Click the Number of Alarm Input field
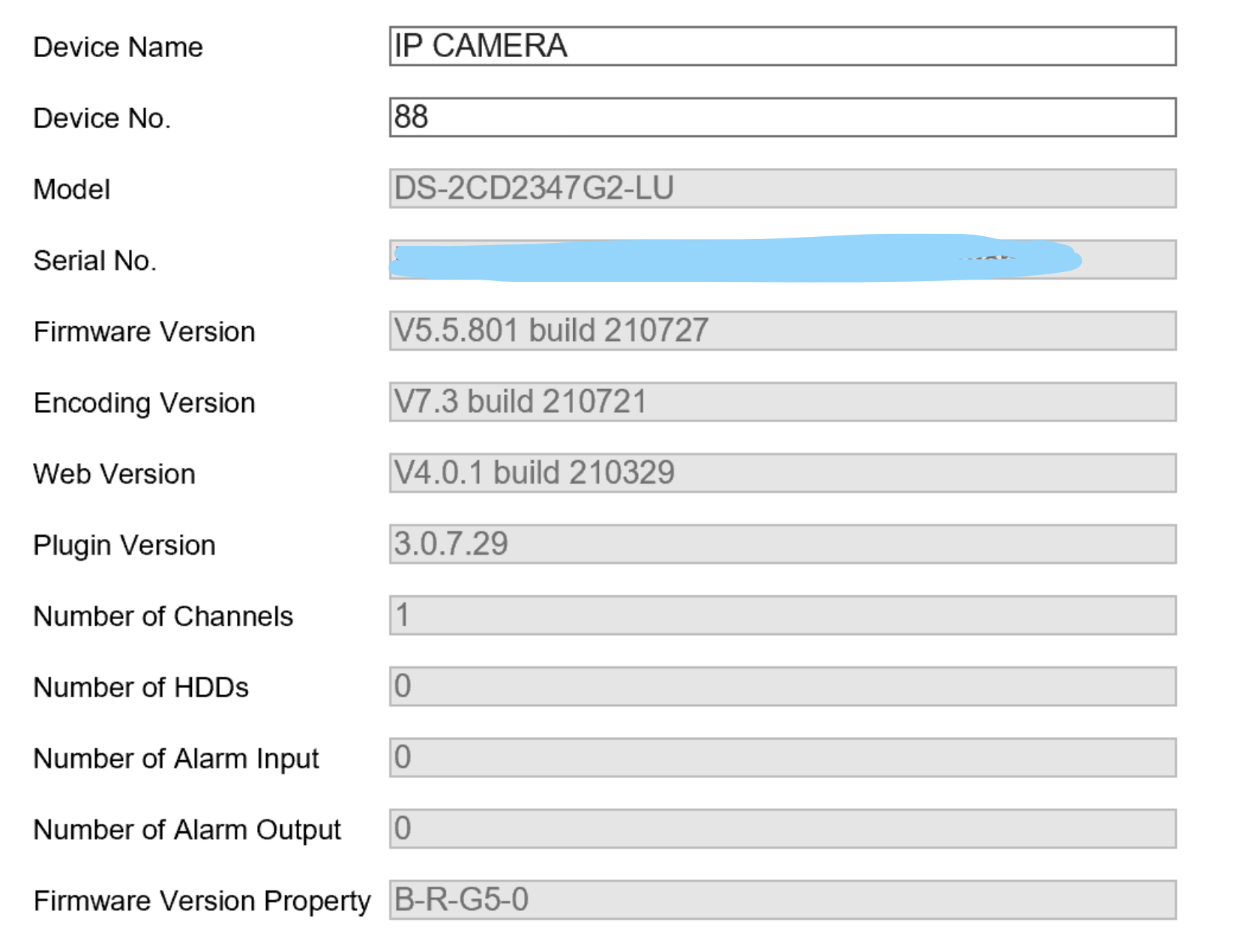1237x952 pixels. pyautogui.click(x=782, y=758)
